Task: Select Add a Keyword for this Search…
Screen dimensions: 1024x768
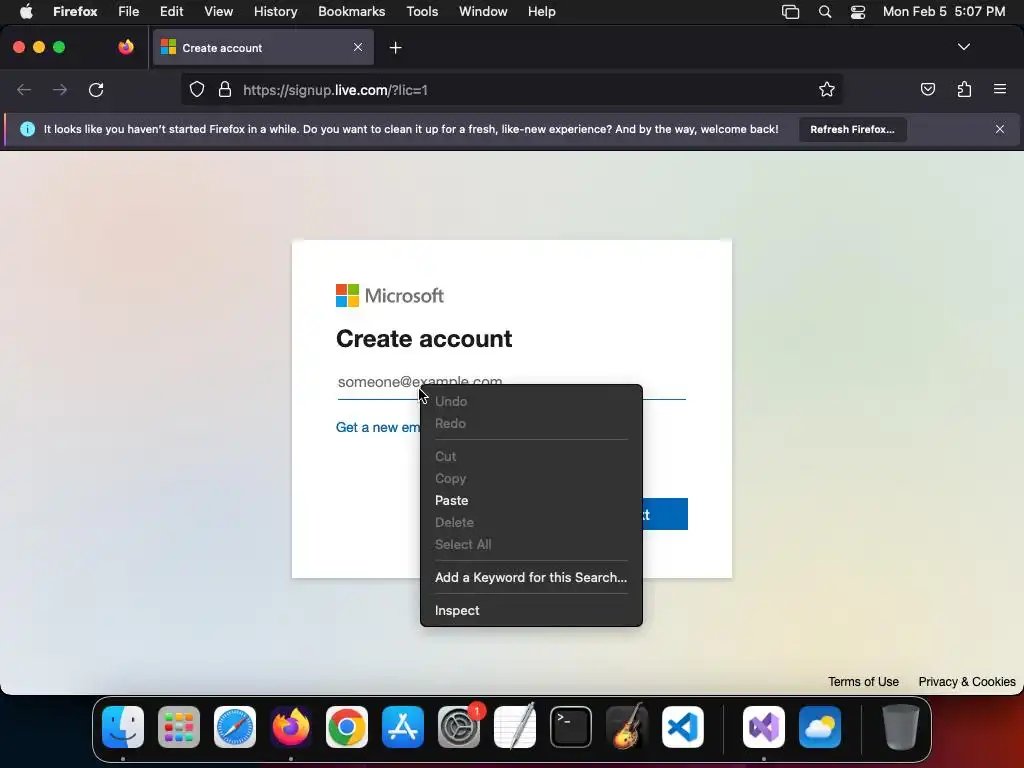Action: point(531,577)
